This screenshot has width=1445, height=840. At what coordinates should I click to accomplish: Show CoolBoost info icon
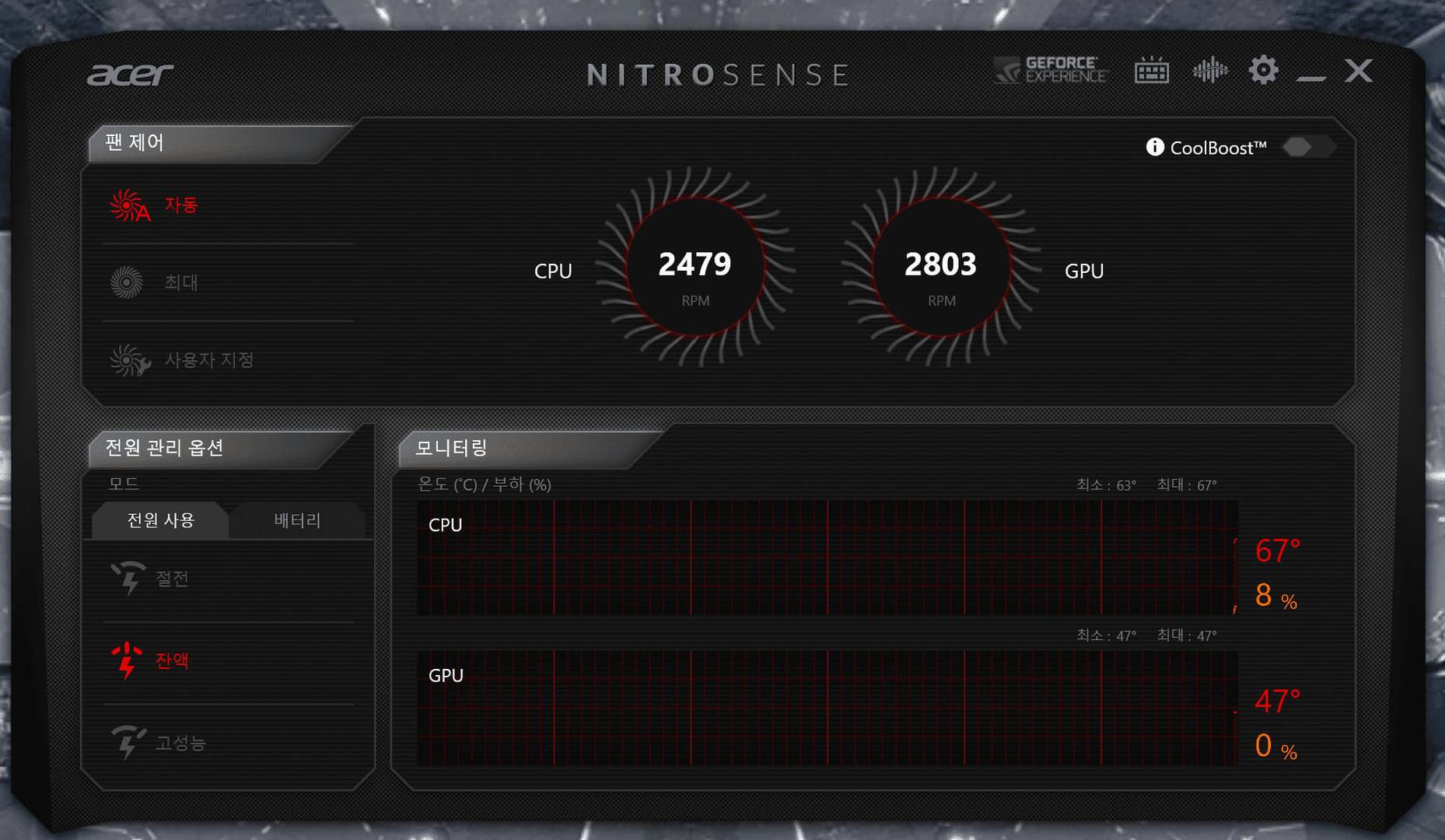[x=1155, y=147]
